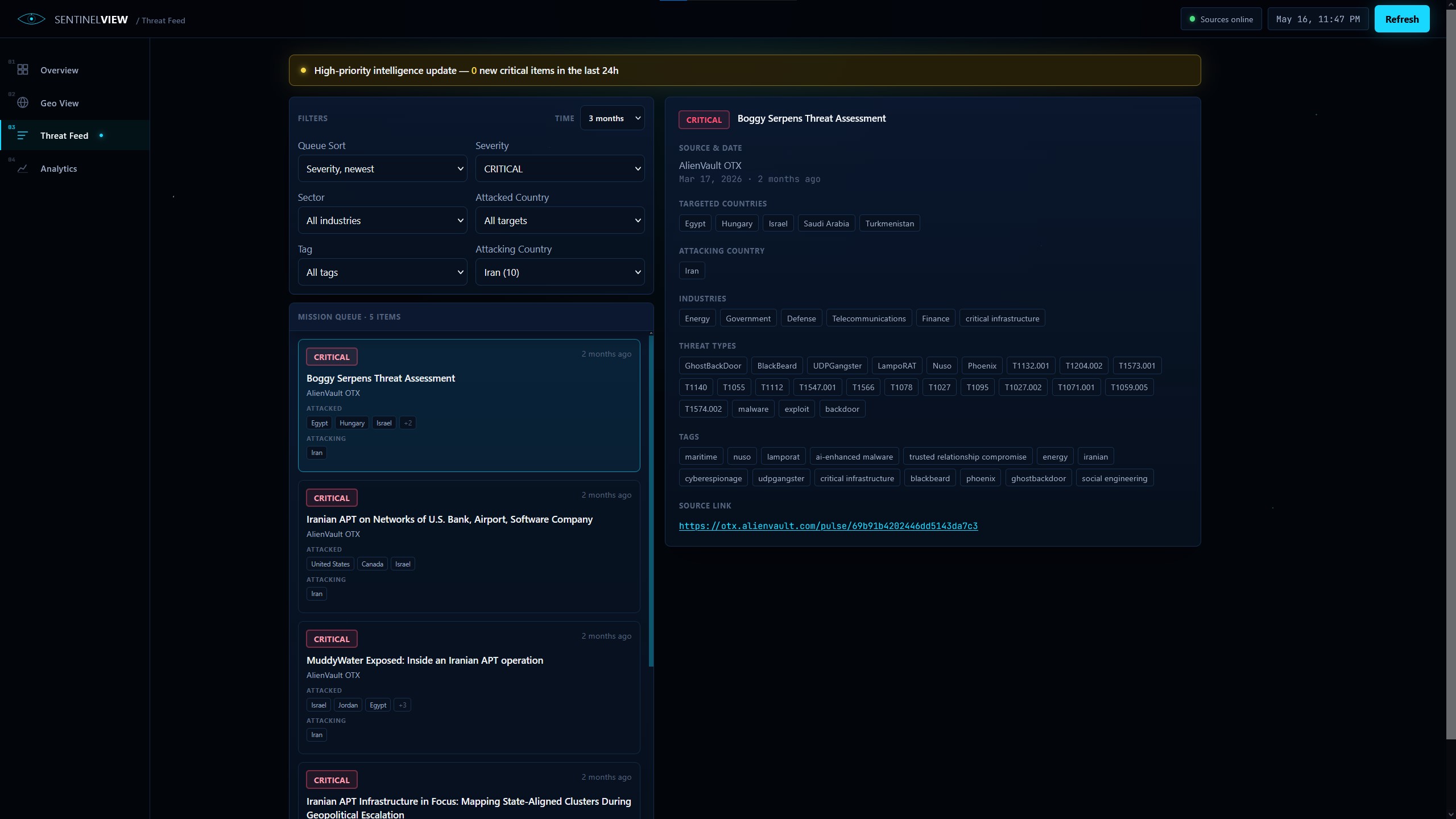Click the CRITICAL badge in the details header
Screen dimensions: 1456x819
point(704,119)
